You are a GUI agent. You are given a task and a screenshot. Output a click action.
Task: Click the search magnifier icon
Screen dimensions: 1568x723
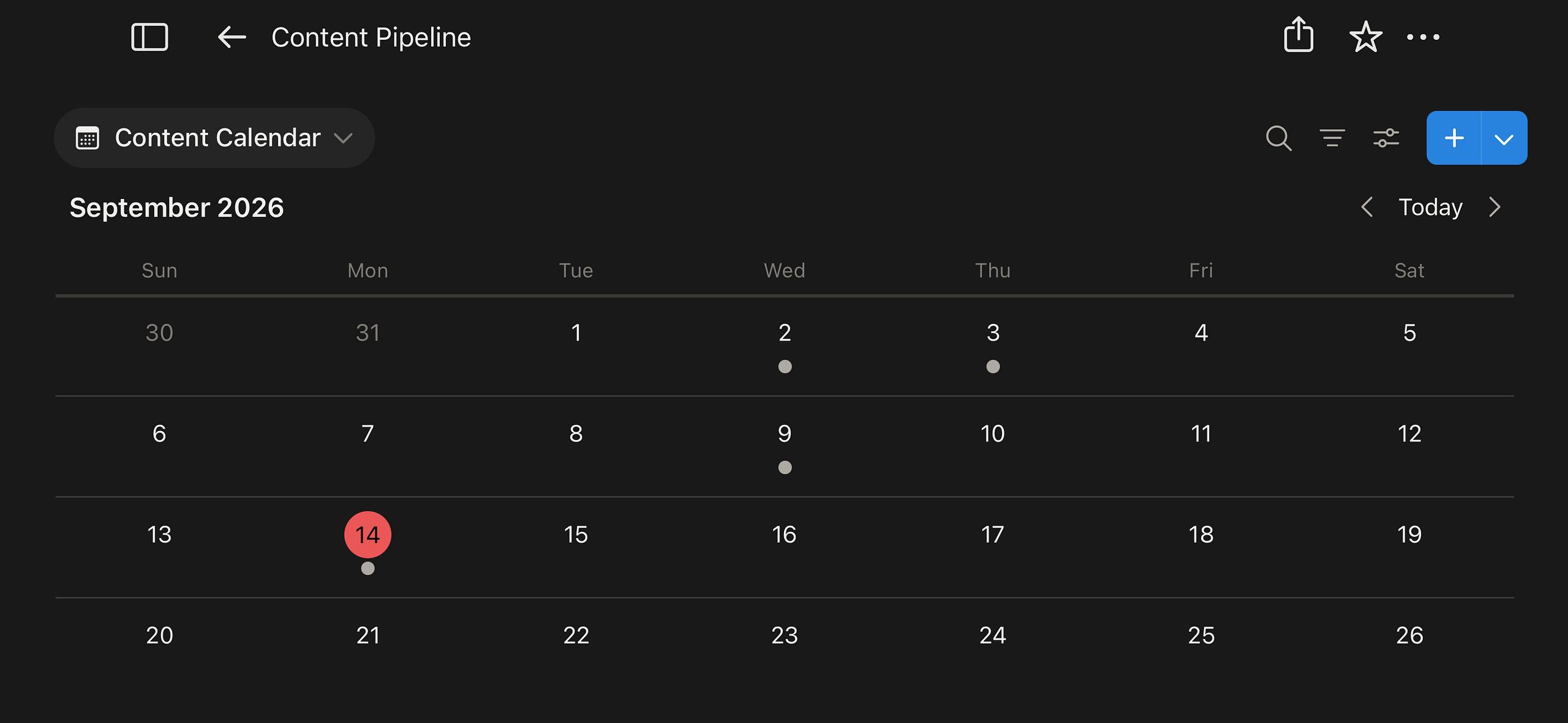click(1278, 138)
